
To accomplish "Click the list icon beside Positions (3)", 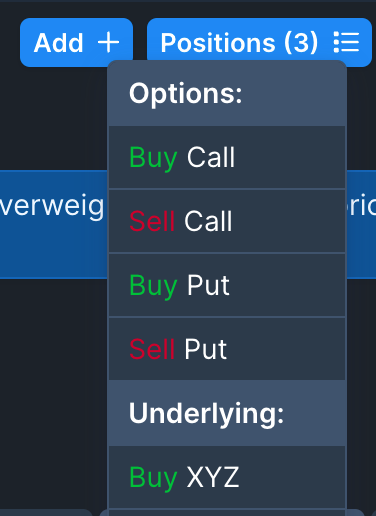I will [x=346, y=42].
